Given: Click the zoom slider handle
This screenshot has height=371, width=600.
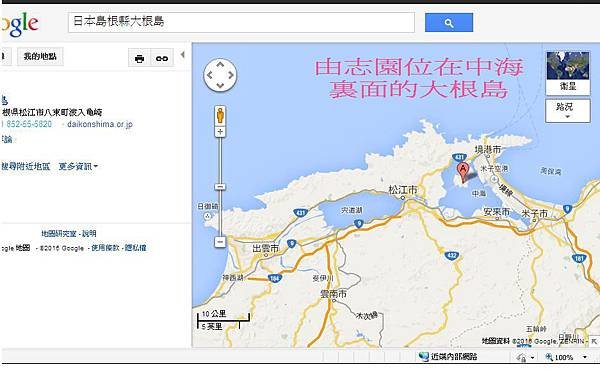Looking at the screenshot, I should 220,187.
